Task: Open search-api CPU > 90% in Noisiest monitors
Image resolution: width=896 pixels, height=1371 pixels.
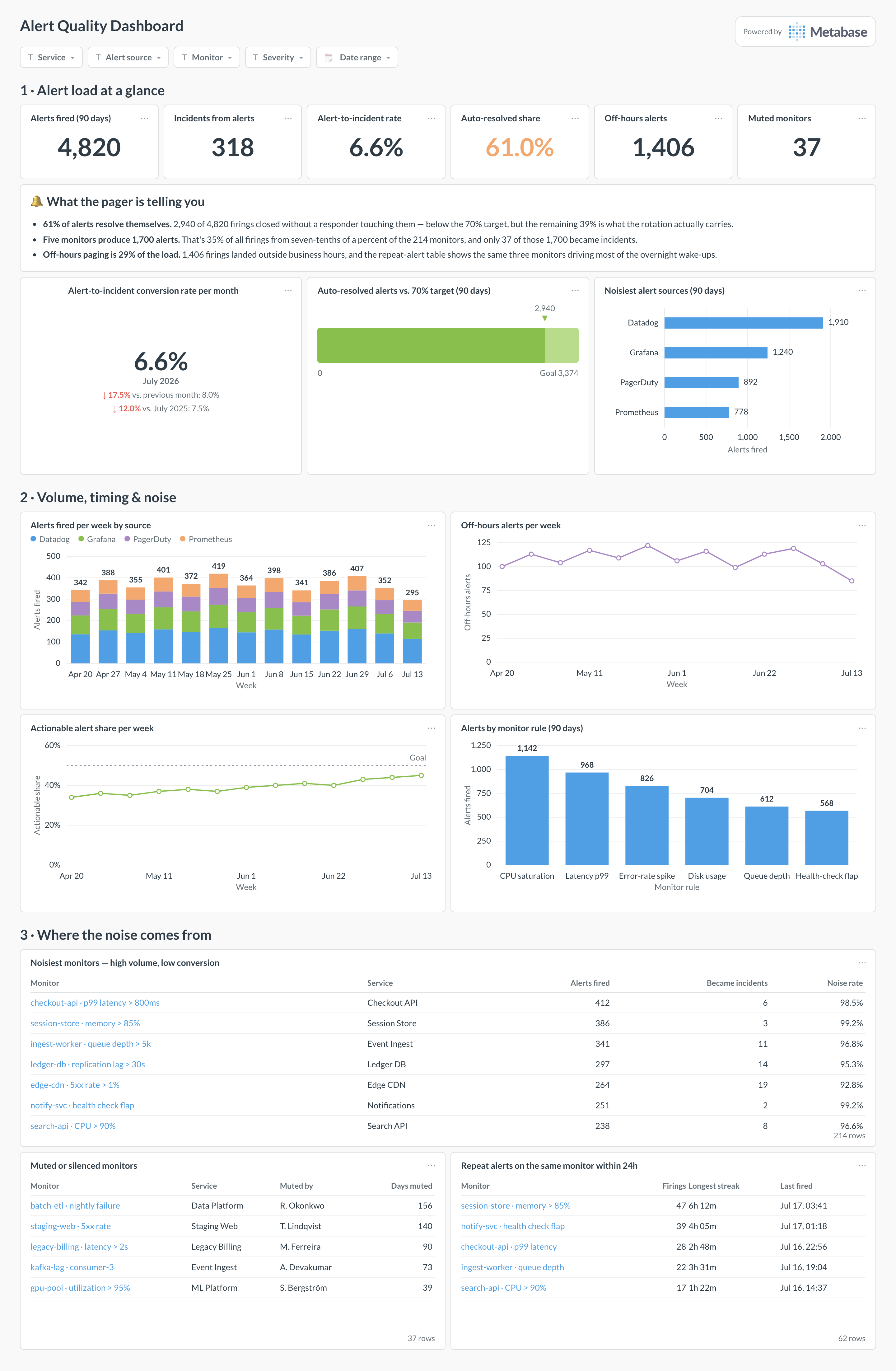Action: tap(73, 1126)
